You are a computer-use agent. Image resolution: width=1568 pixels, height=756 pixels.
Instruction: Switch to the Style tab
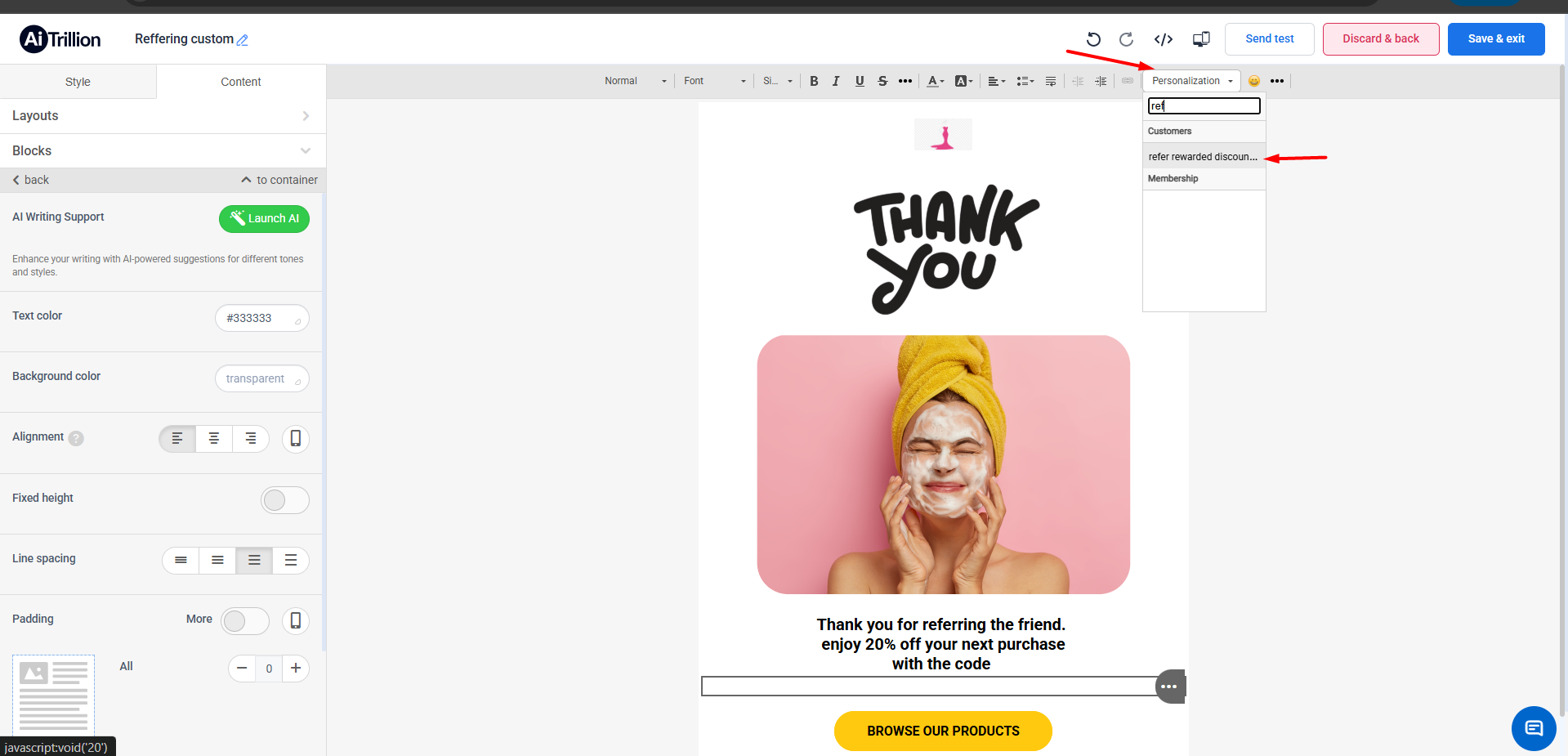tap(78, 82)
